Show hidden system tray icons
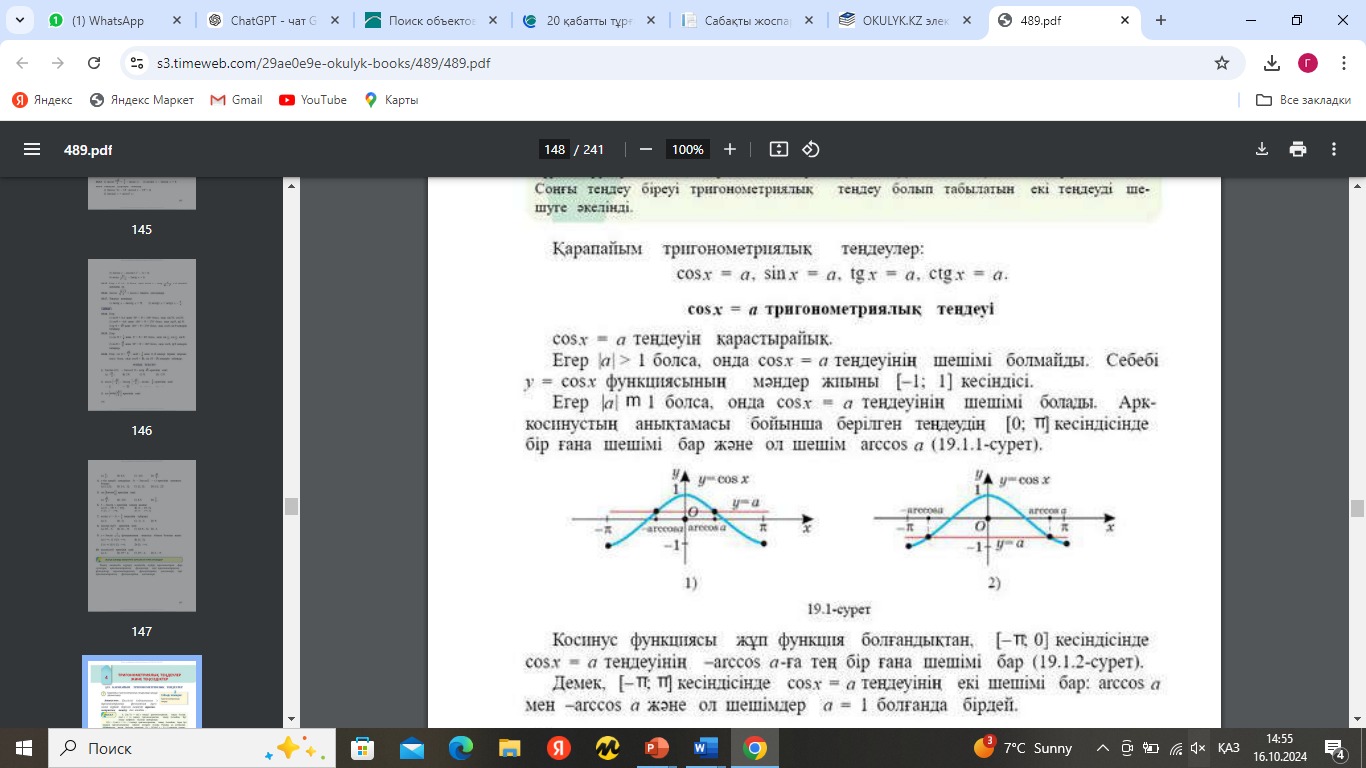This screenshot has height=768, width=1366. click(x=1103, y=748)
